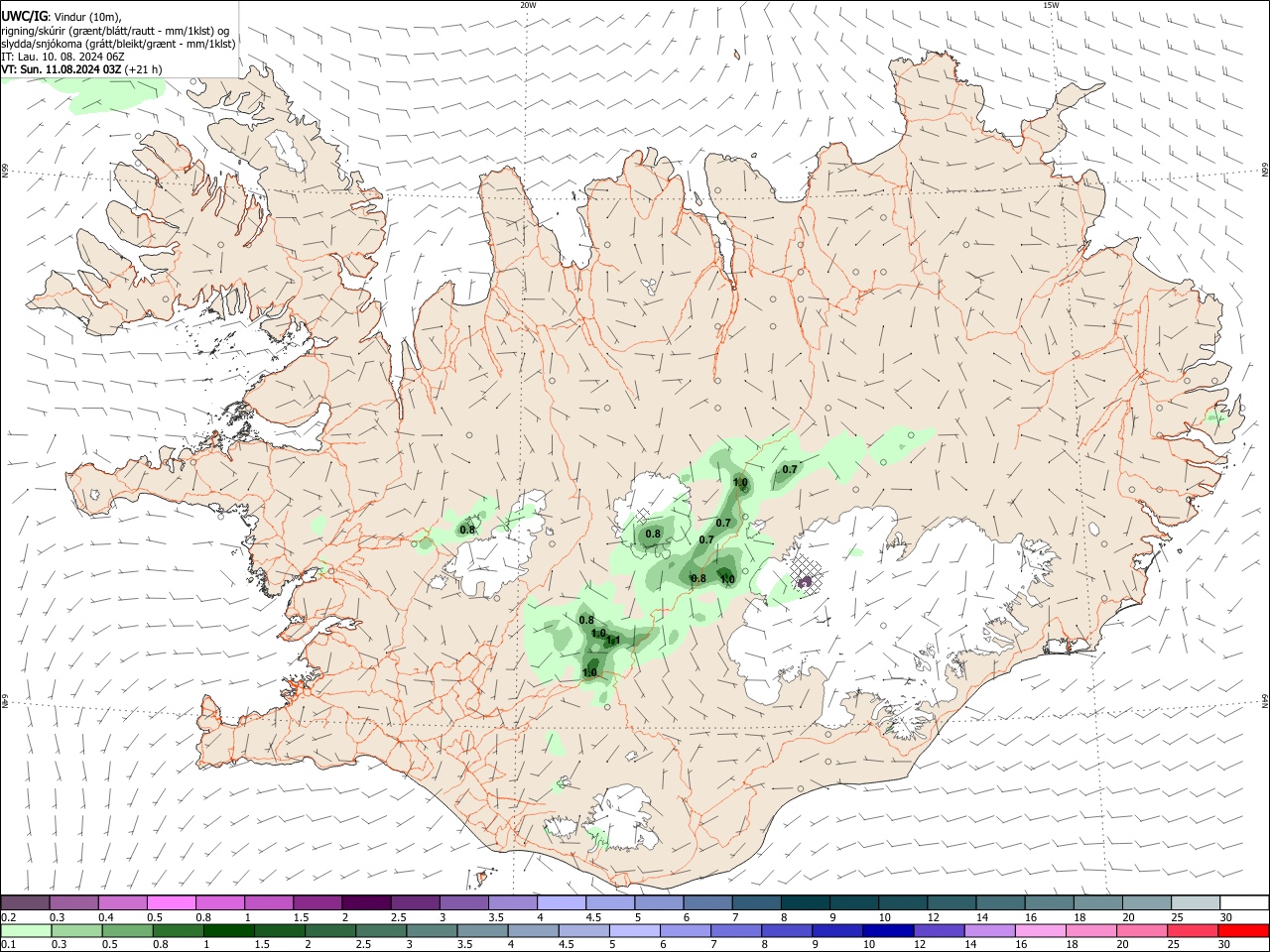
Task: Click the UWC/IG title text
Action: click(23, 16)
